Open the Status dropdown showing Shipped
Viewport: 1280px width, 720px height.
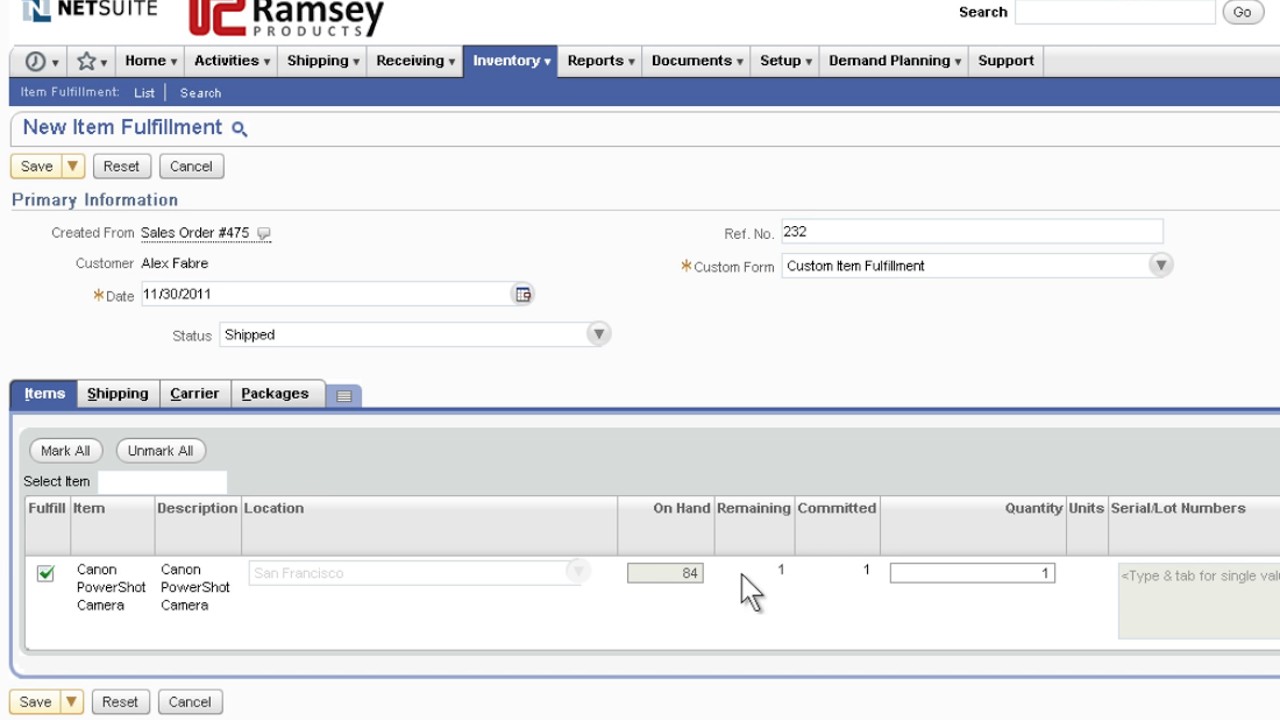pos(598,334)
